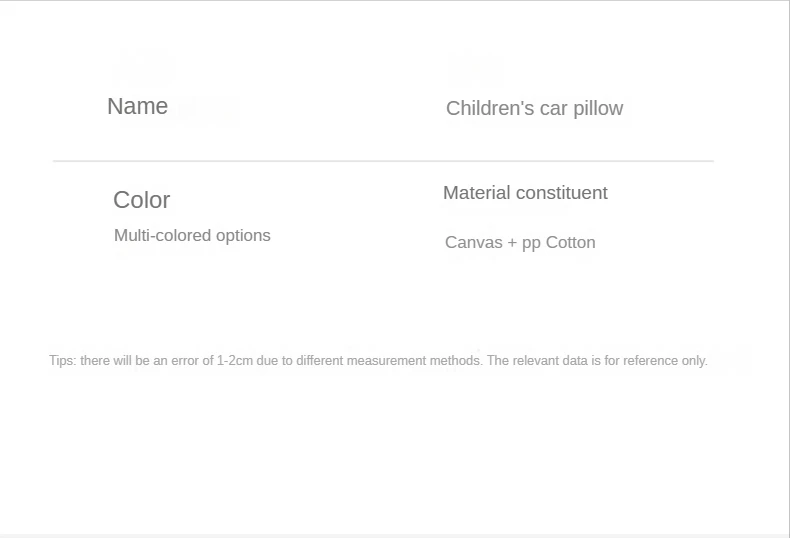The height and width of the screenshot is (538, 790).
Task: Select the word Multi-colored under Color
Action: [x=162, y=236]
